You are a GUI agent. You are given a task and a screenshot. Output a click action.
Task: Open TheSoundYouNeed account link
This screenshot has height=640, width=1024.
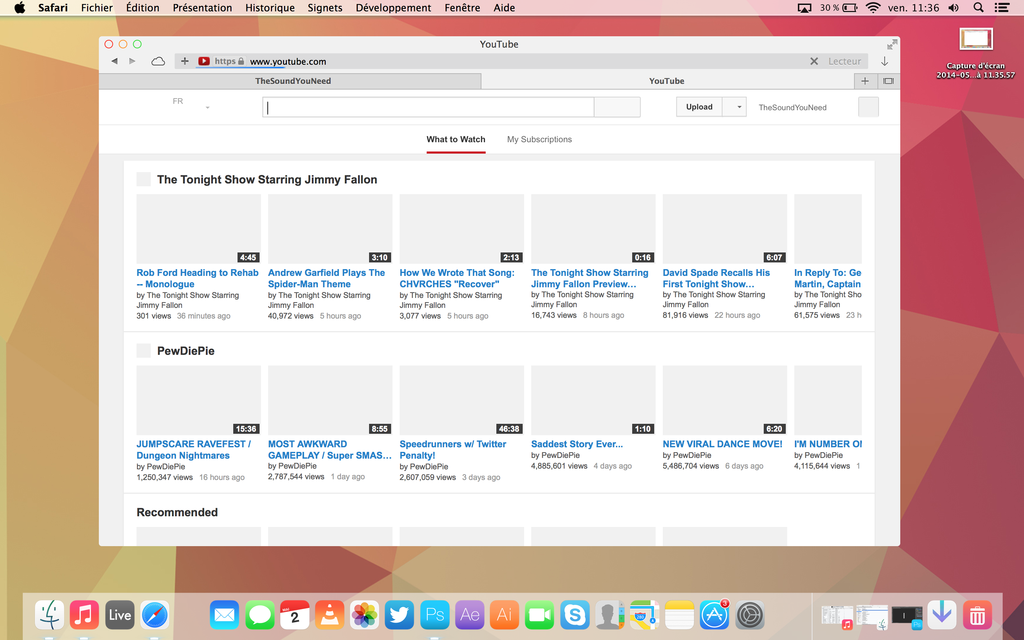coord(792,107)
